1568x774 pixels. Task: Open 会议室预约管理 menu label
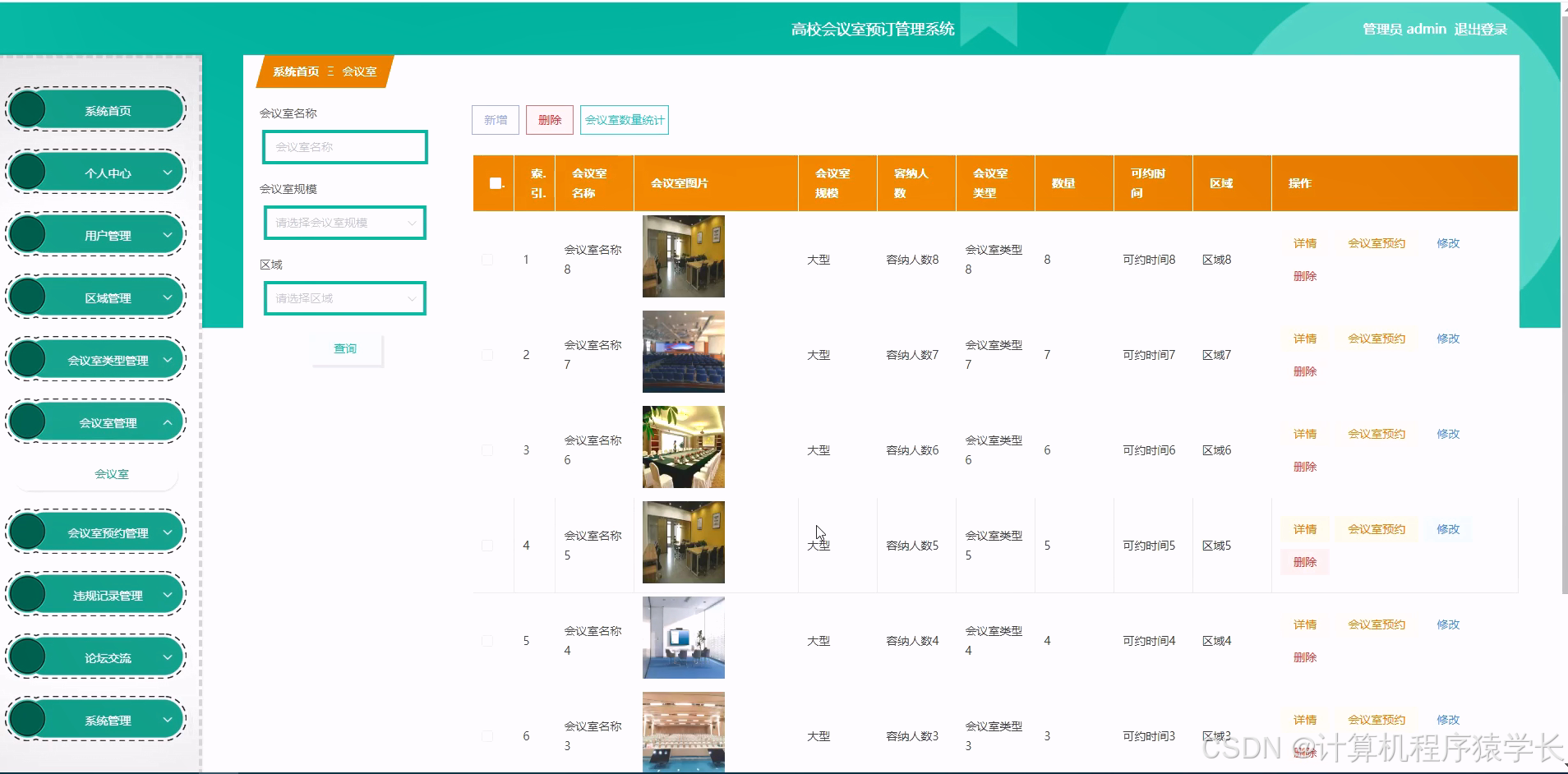point(108,533)
